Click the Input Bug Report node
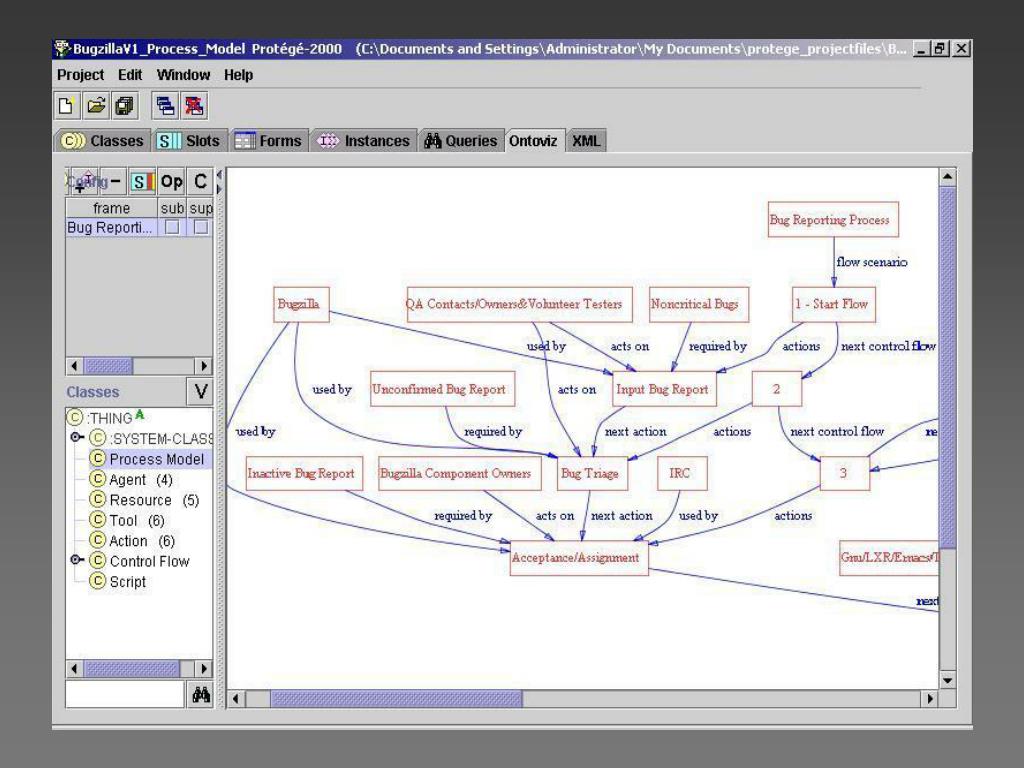The image size is (1024, 768). 664,389
